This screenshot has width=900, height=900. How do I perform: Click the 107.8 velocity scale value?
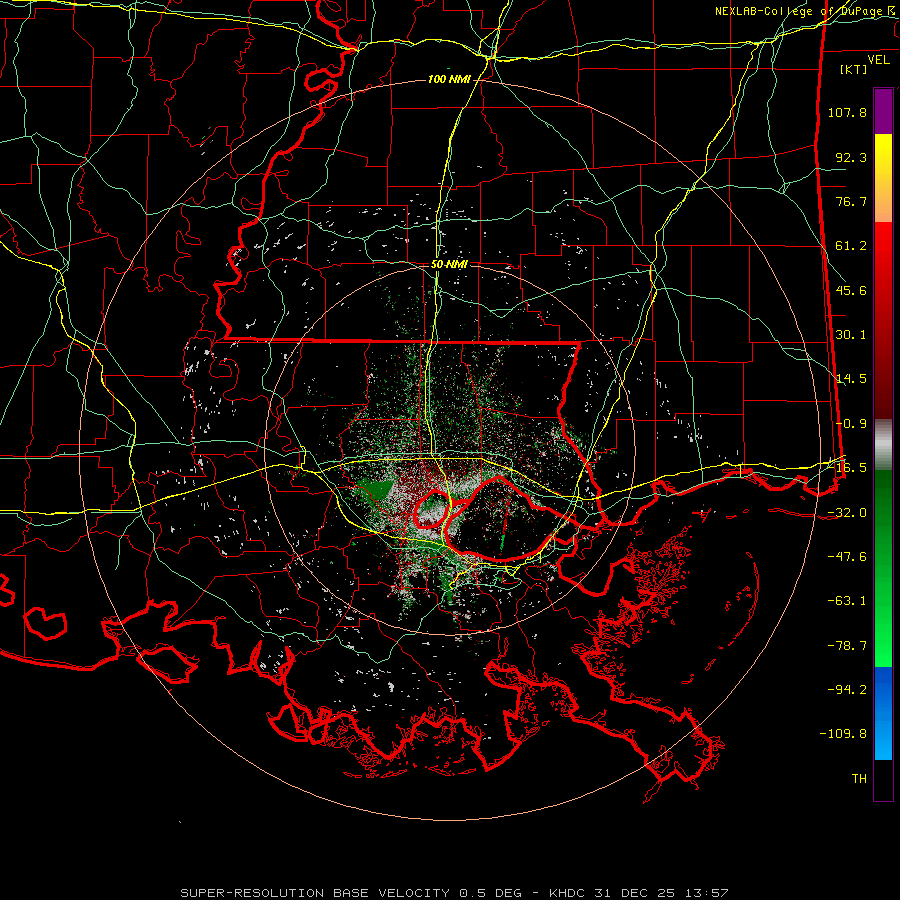[847, 112]
